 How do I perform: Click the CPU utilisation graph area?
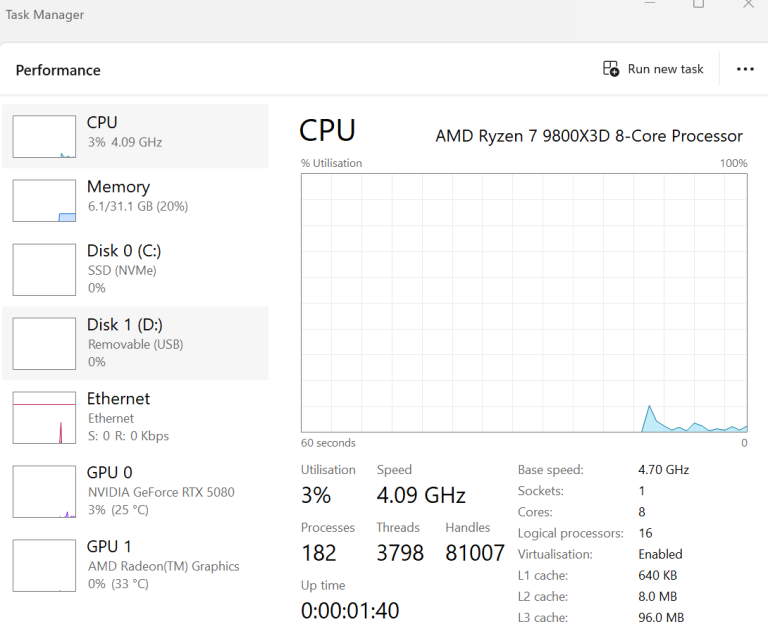524,302
